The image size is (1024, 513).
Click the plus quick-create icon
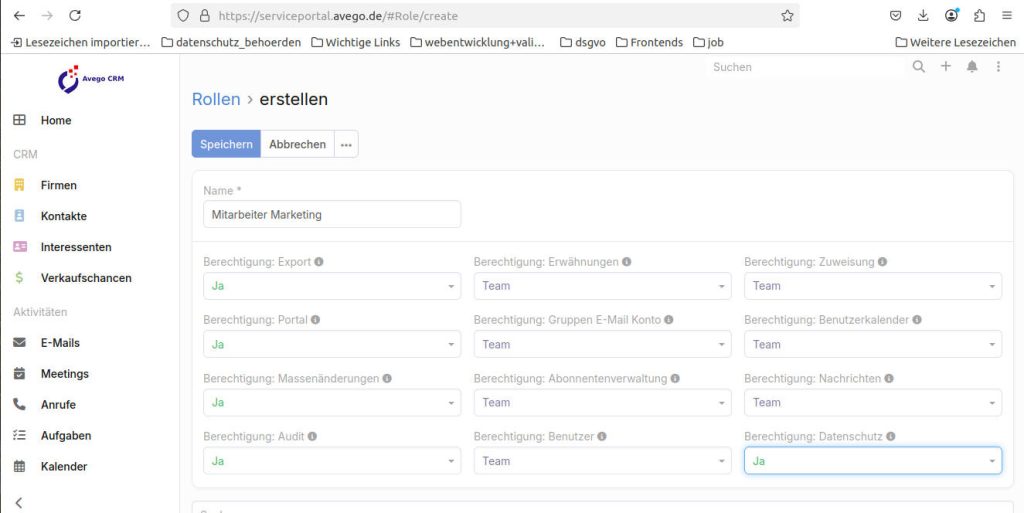coord(946,67)
